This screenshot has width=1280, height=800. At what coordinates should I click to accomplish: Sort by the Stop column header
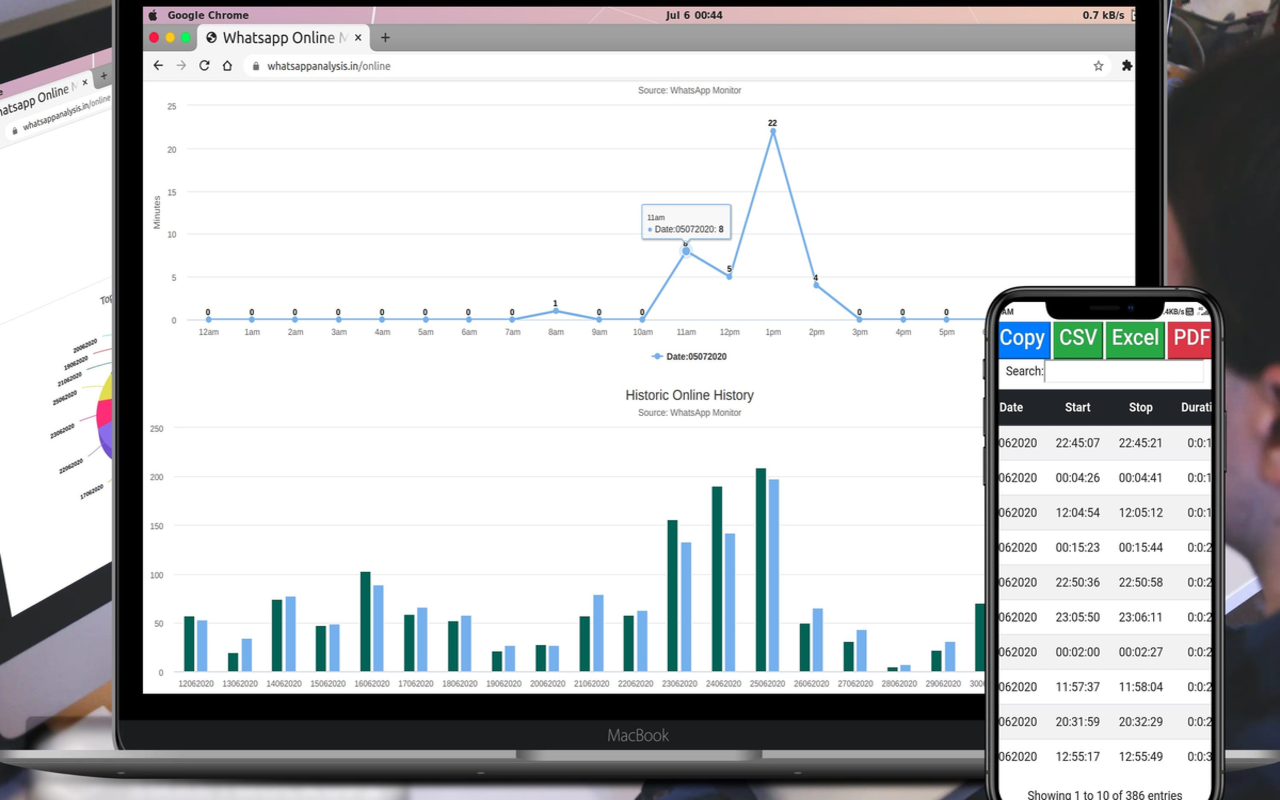click(x=1141, y=407)
